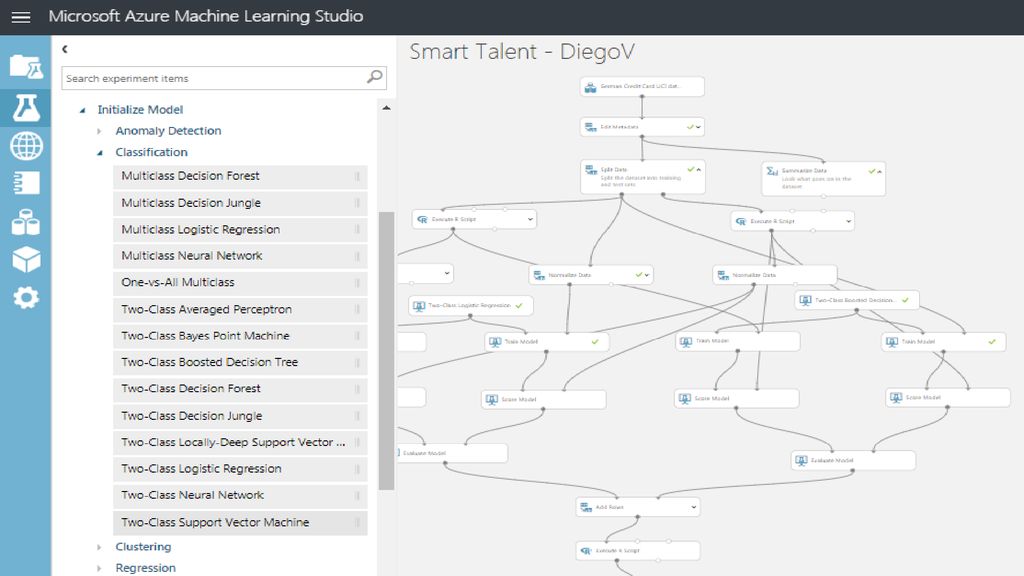
Task: Select Two-Class Support Vector Machine module
Action: coord(240,522)
